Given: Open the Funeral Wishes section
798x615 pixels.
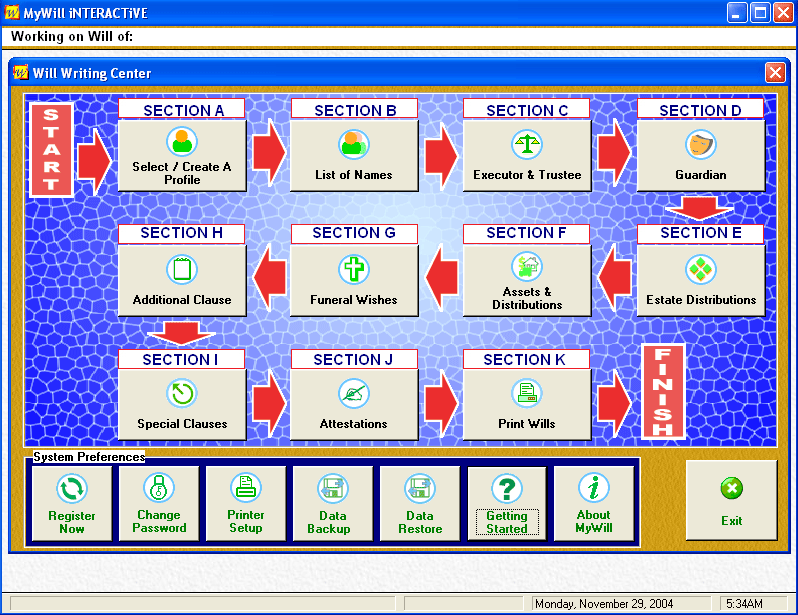Looking at the screenshot, I should pos(354,281).
